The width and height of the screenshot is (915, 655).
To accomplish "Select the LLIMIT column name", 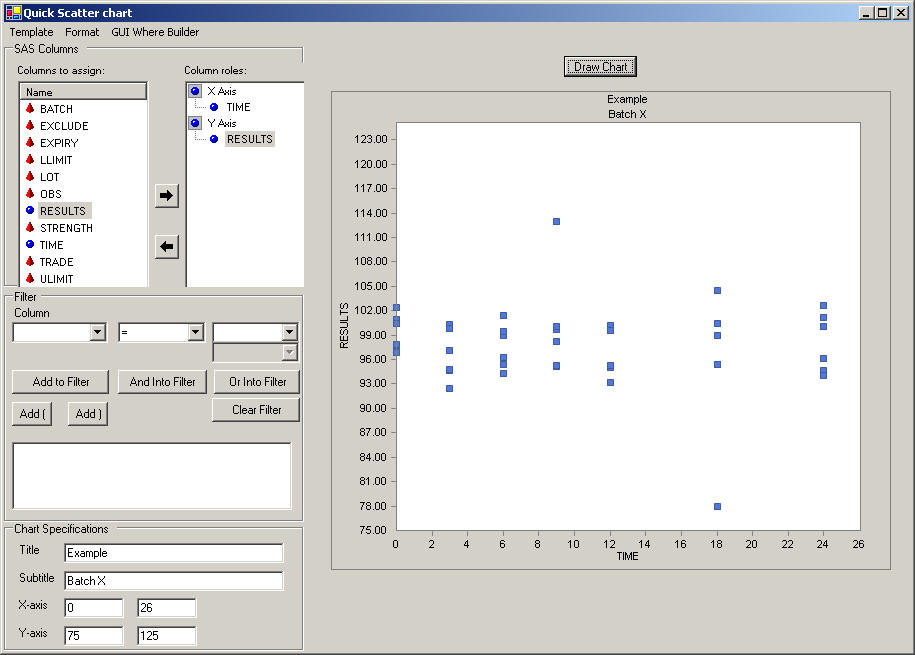I will point(56,160).
